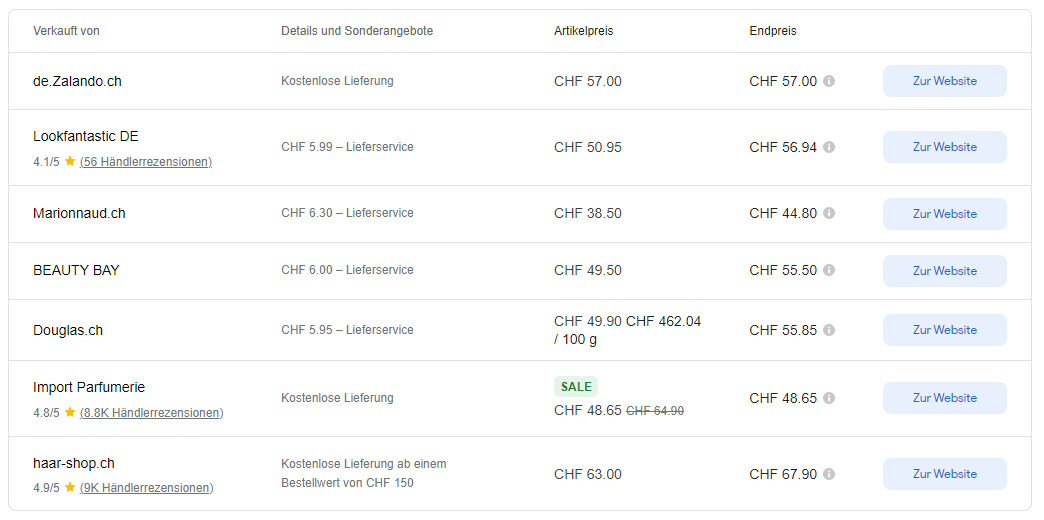Show price info for Douglas.ch final price
Viewport: 1044px width, 520px height.
click(829, 330)
